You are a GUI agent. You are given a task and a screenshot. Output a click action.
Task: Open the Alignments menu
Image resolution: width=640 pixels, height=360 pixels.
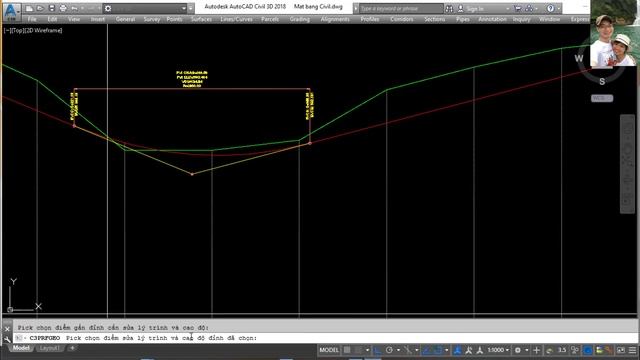[335, 19]
